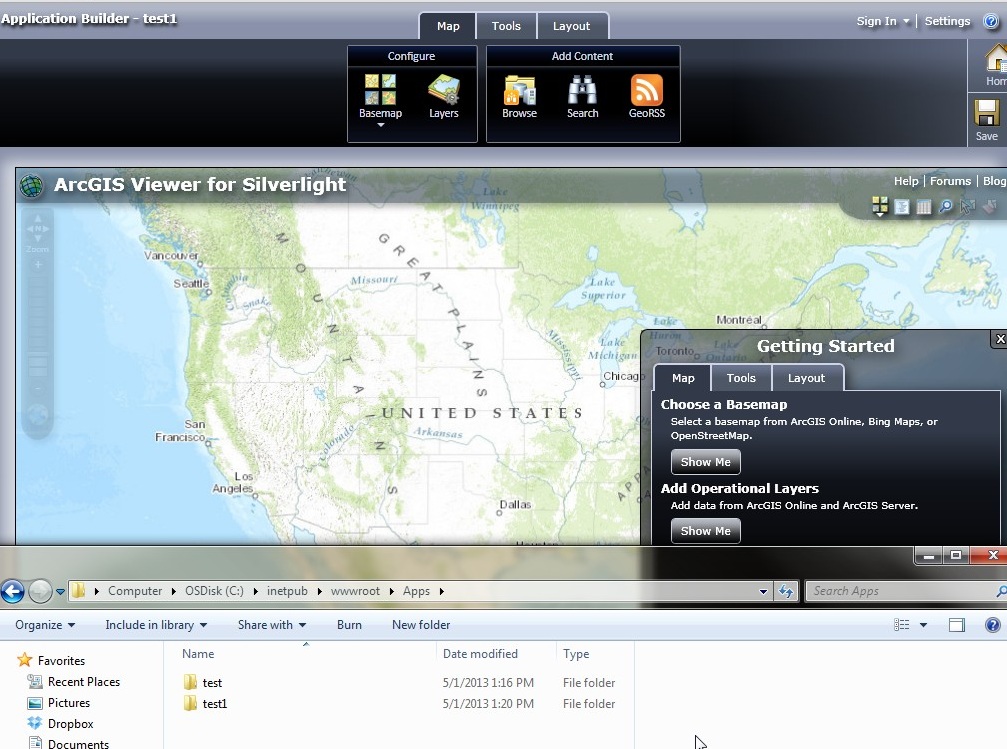This screenshot has width=1007, height=749.
Task: Click the viewer select features tool
Action: click(x=967, y=206)
